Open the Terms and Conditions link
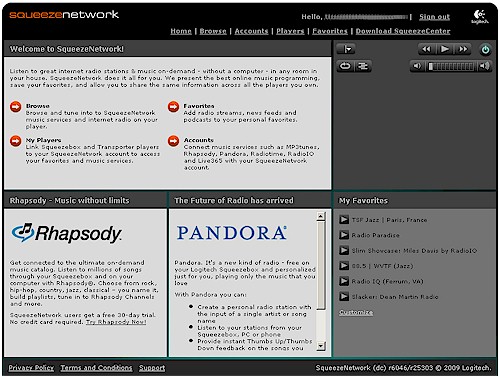Image resolution: width=500 pixels, height=377 pixels. (96, 368)
